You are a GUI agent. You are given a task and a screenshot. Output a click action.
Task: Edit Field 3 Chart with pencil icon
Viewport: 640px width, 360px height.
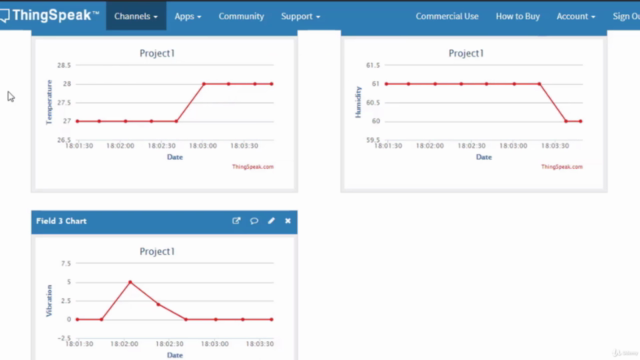click(x=271, y=221)
